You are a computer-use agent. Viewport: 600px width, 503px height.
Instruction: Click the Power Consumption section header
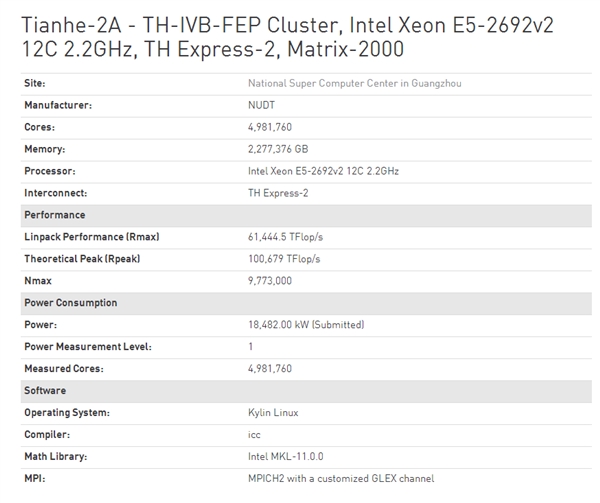click(x=70, y=303)
